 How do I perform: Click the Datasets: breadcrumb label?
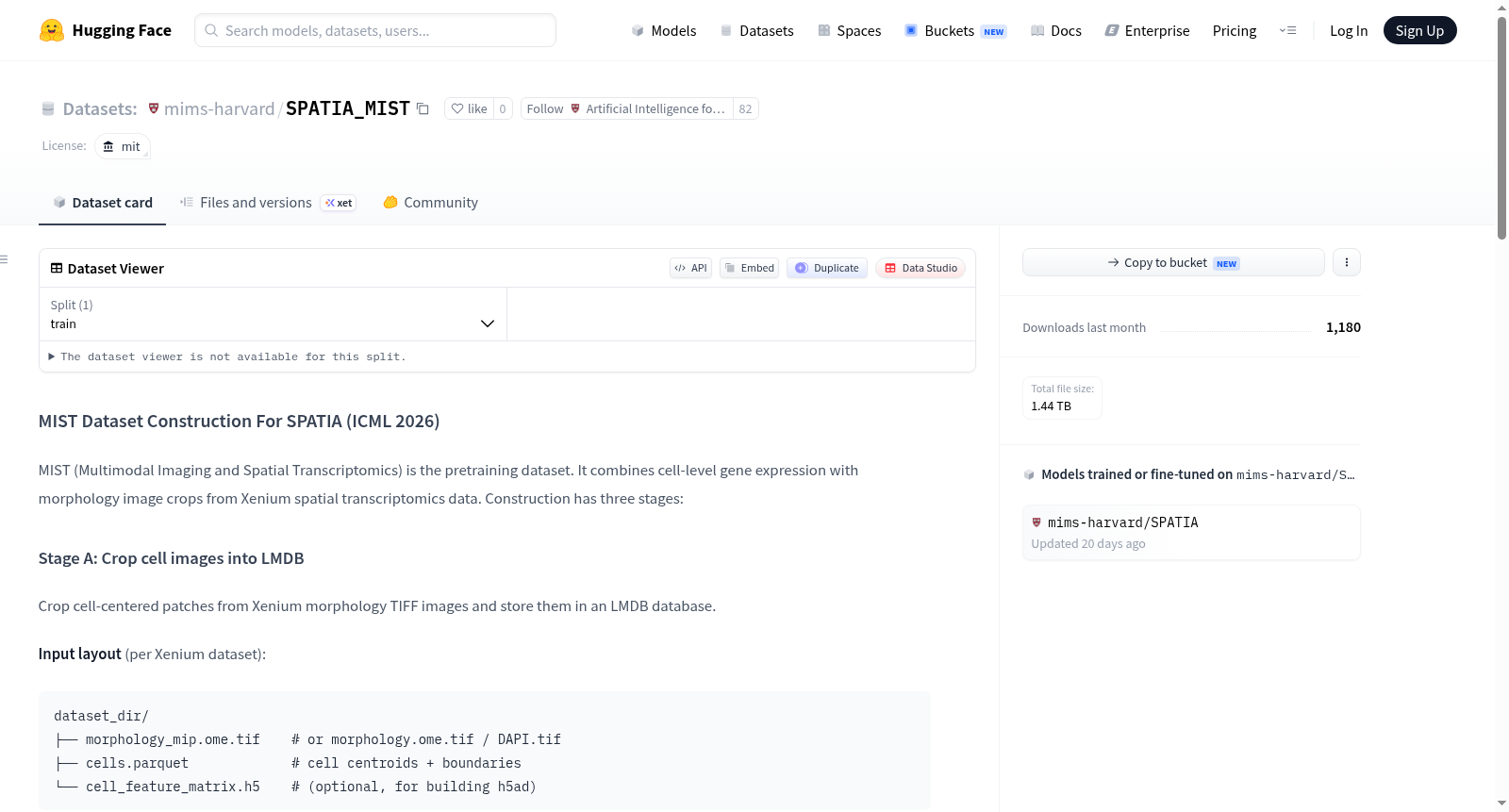point(100,109)
